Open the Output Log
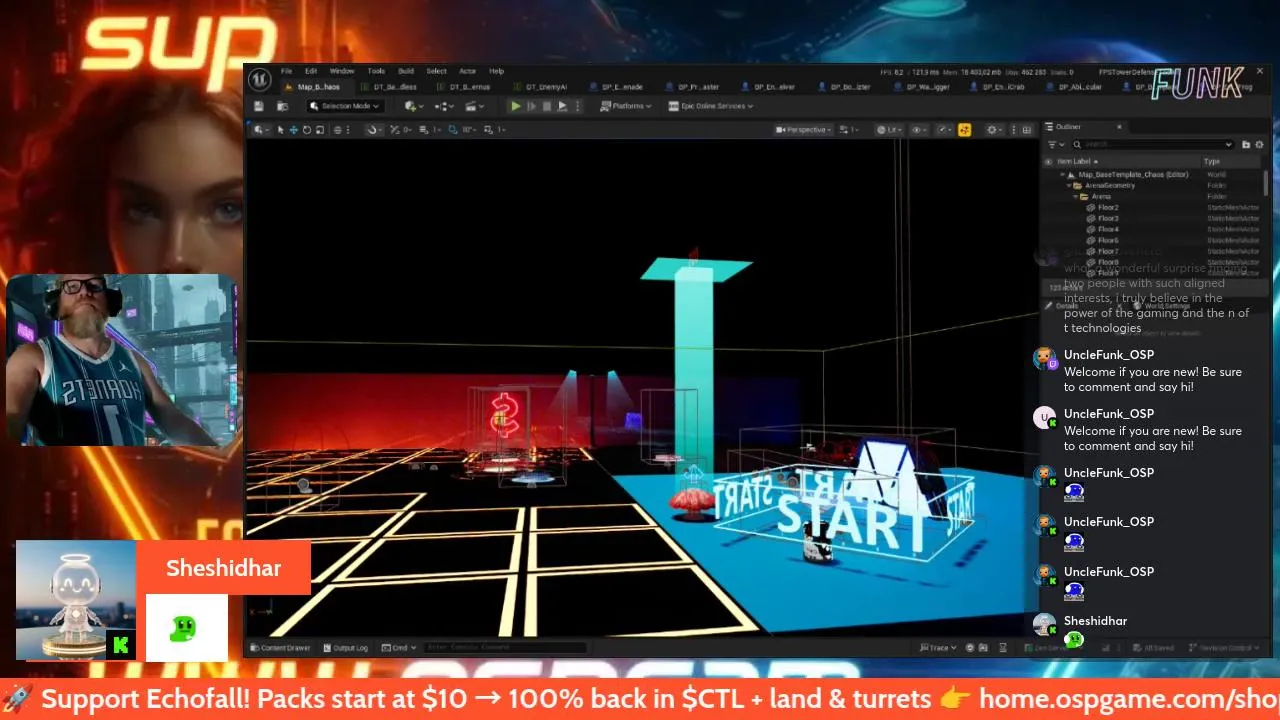Viewport: 1280px width, 720px height. tap(345, 648)
